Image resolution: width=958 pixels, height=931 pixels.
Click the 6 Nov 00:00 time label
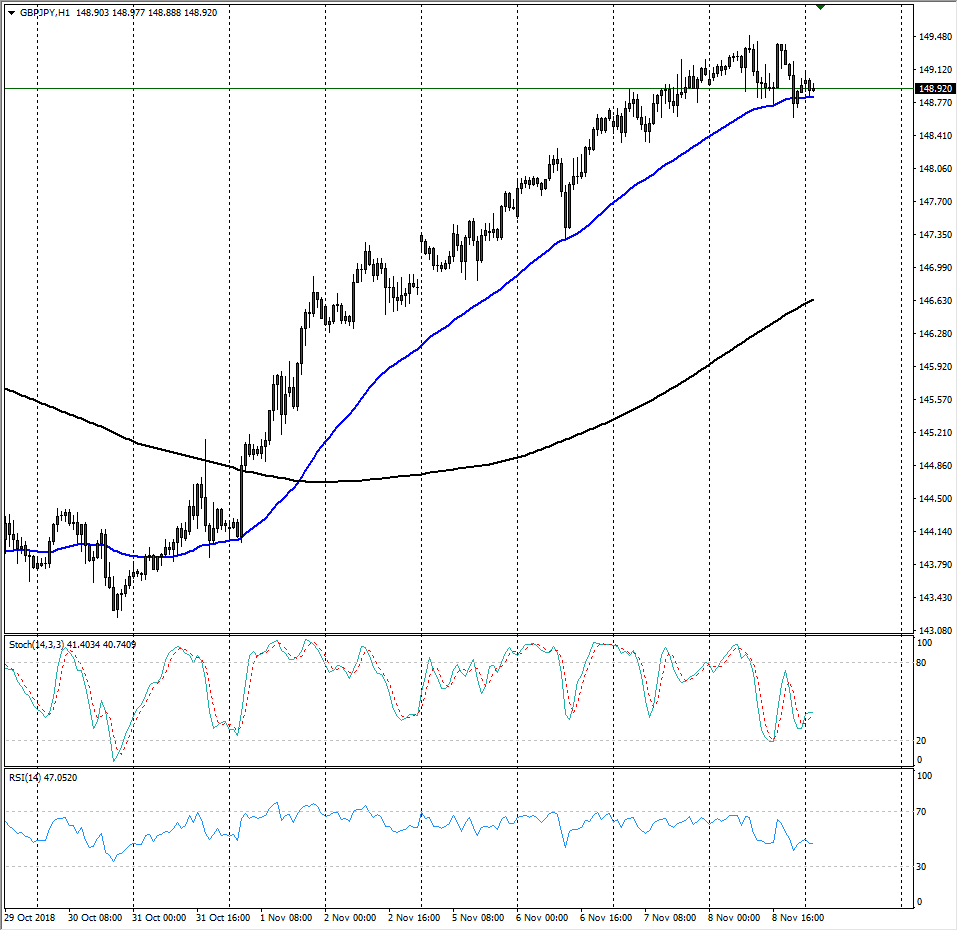(543, 917)
